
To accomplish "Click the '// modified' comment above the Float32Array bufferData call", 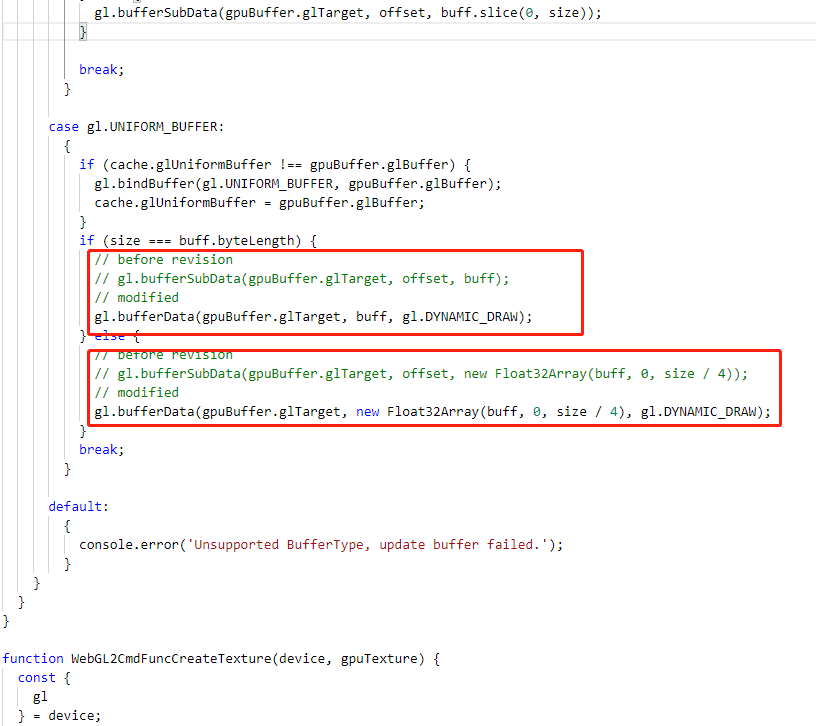I will click(136, 392).
